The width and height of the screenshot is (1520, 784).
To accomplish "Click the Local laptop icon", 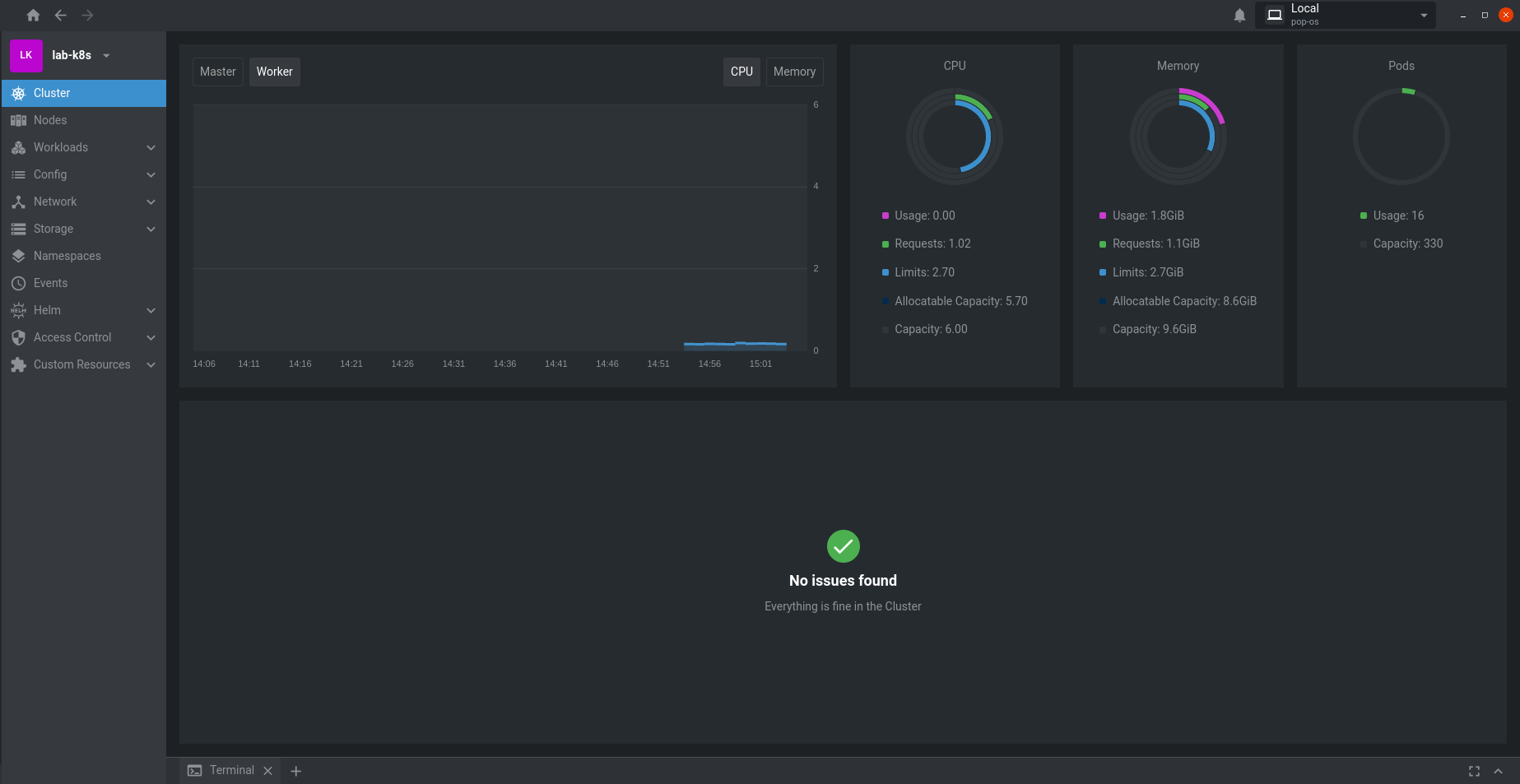I will pyautogui.click(x=1274, y=15).
